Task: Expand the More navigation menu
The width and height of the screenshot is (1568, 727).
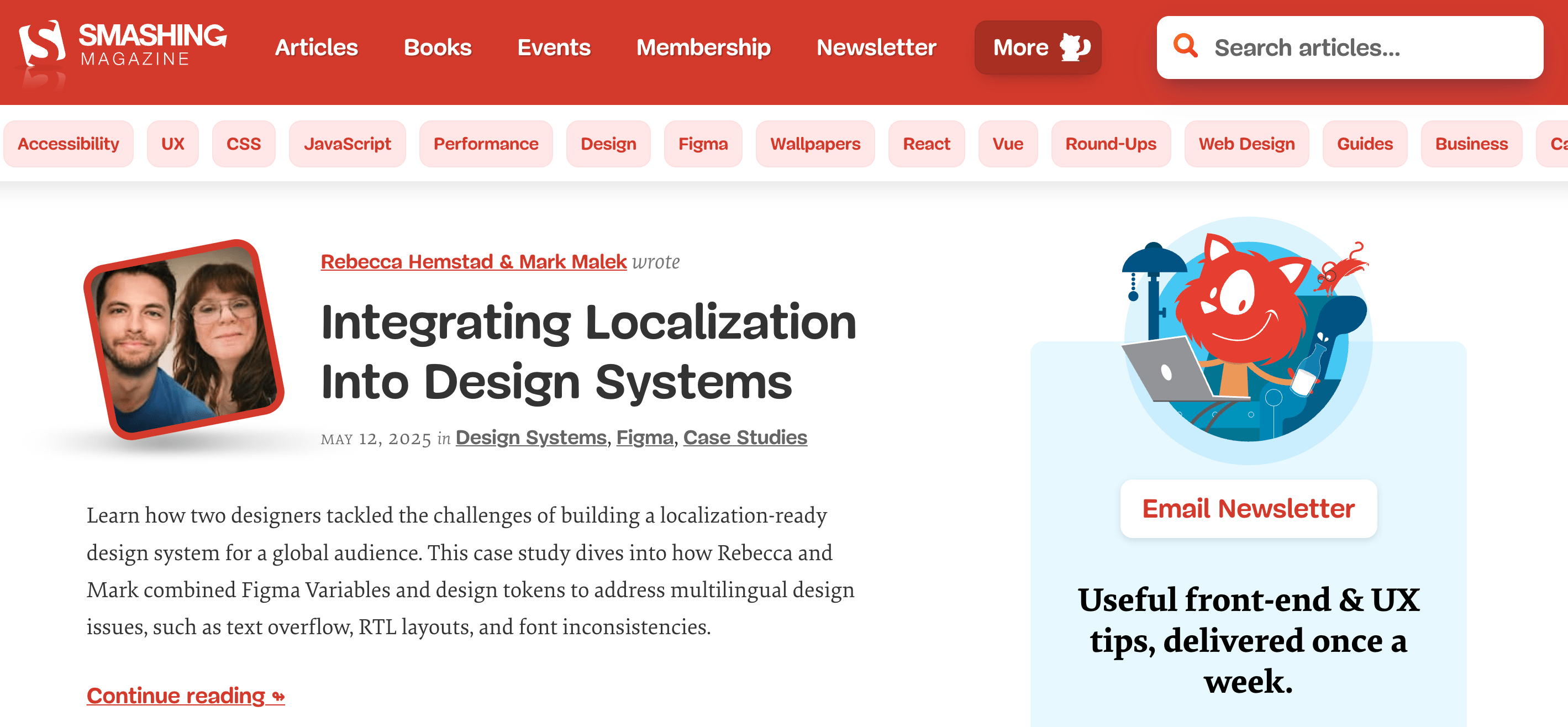Action: click(1036, 48)
